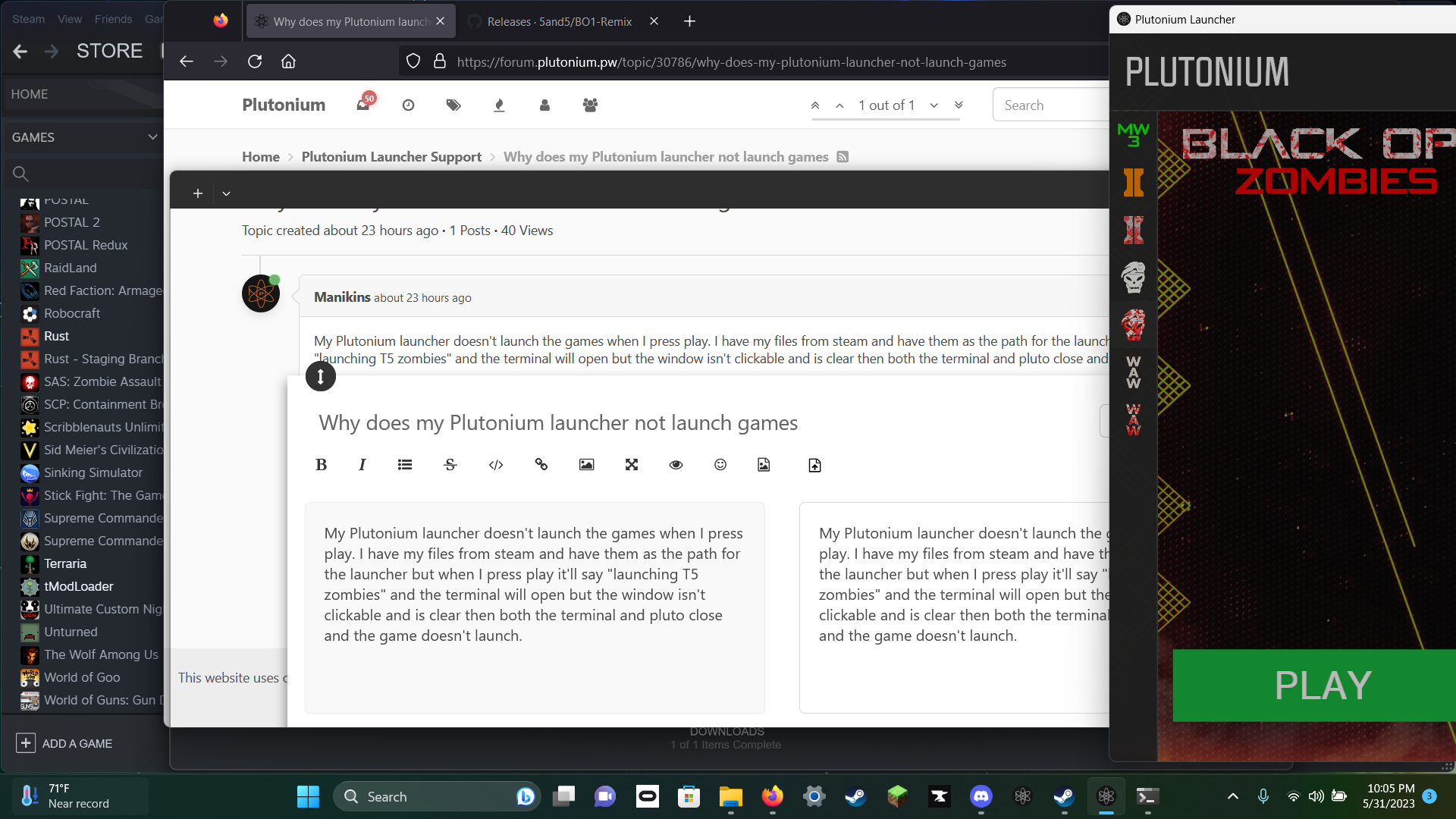
Task: Open File Explorer from the taskbar
Action: tap(731, 796)
